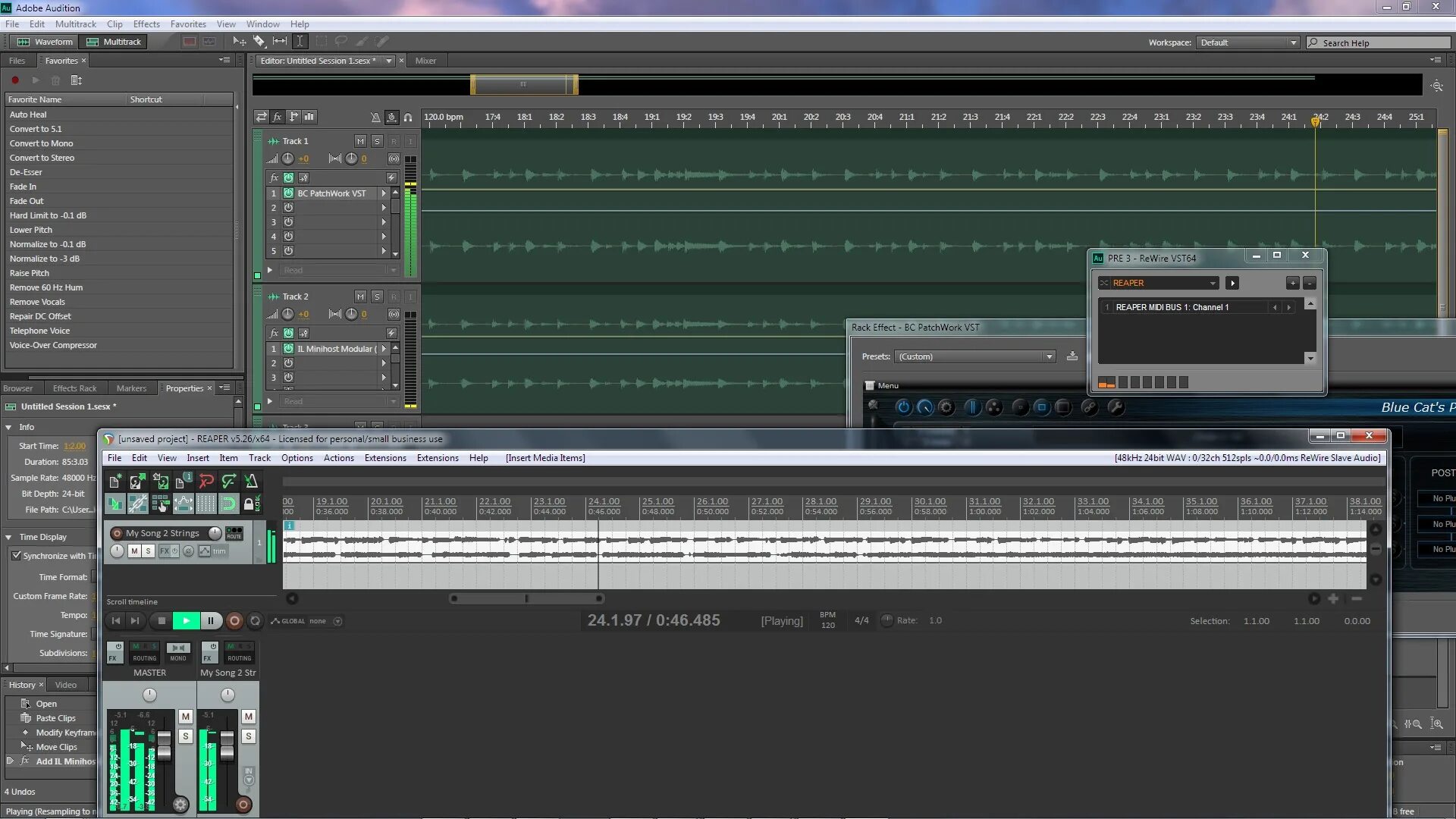The image size is (1456, 819).
Task: Click REAPER's Open Project disk icon
Action: coord(137,482)
